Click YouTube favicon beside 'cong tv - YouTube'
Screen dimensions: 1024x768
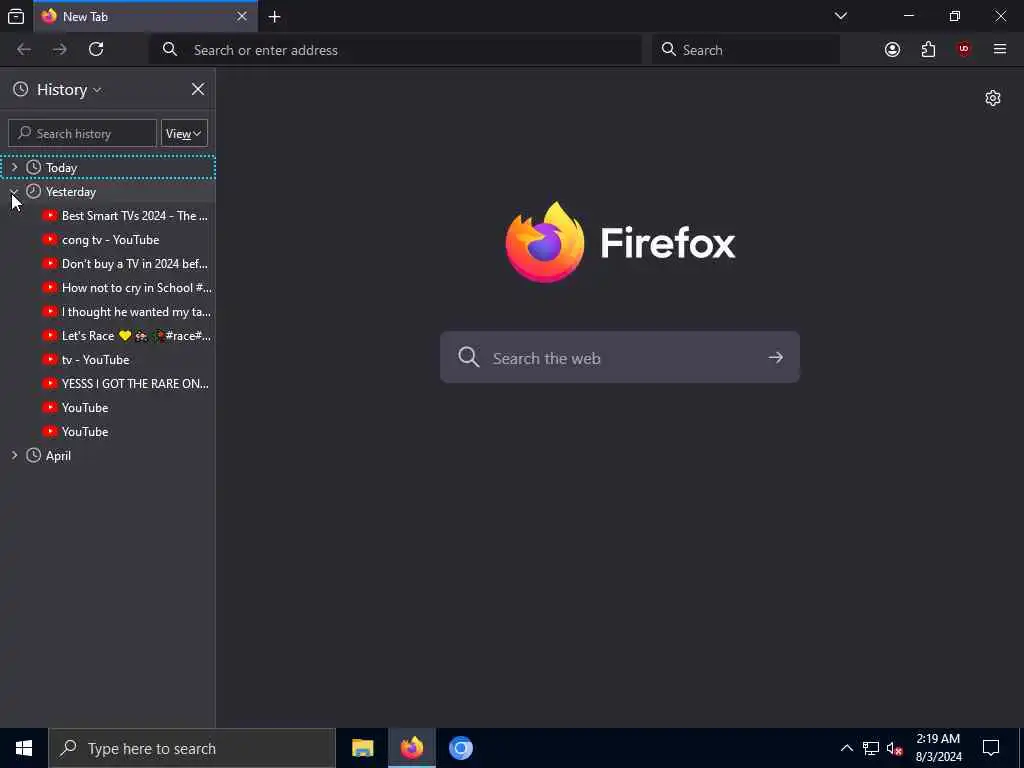[50, 240]
